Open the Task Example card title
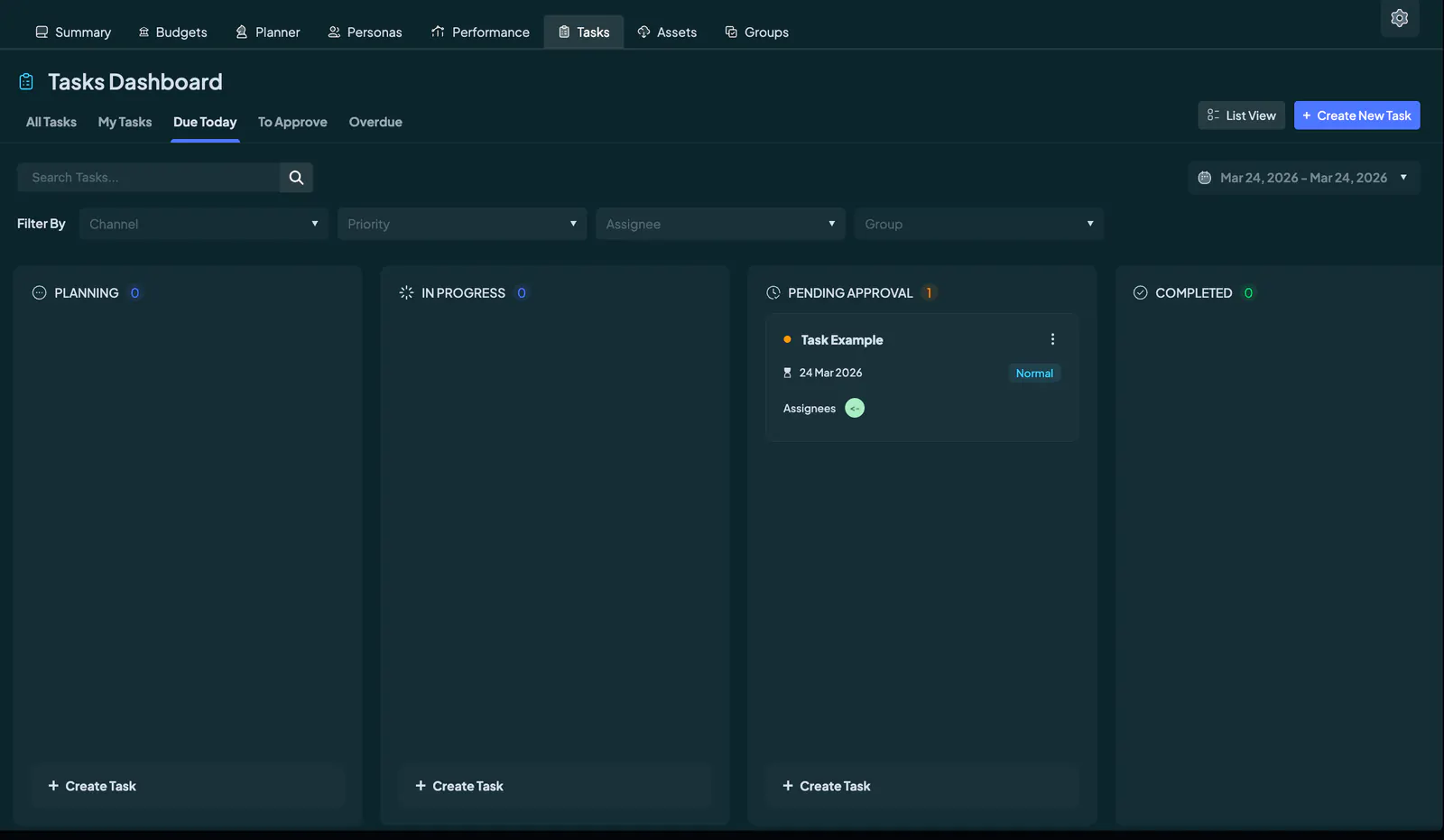Screen dimensions: 1444x840 [842, 340]
